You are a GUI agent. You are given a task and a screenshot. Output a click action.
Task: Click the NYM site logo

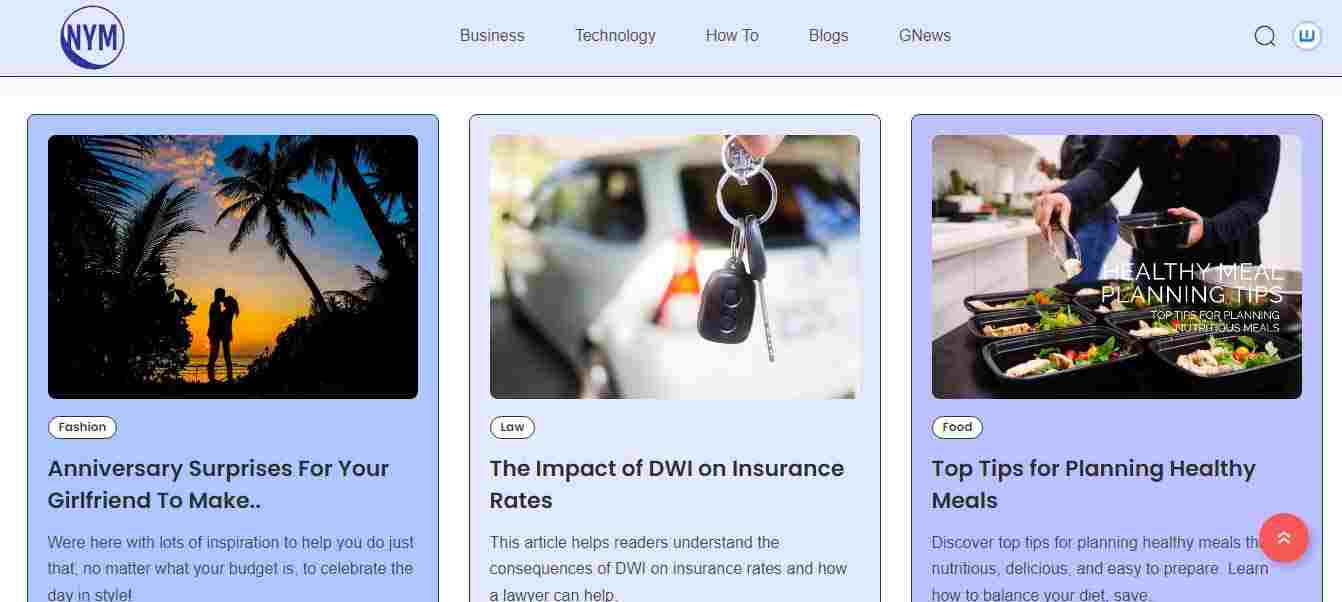pyautogui.click(x=92, y=37)
